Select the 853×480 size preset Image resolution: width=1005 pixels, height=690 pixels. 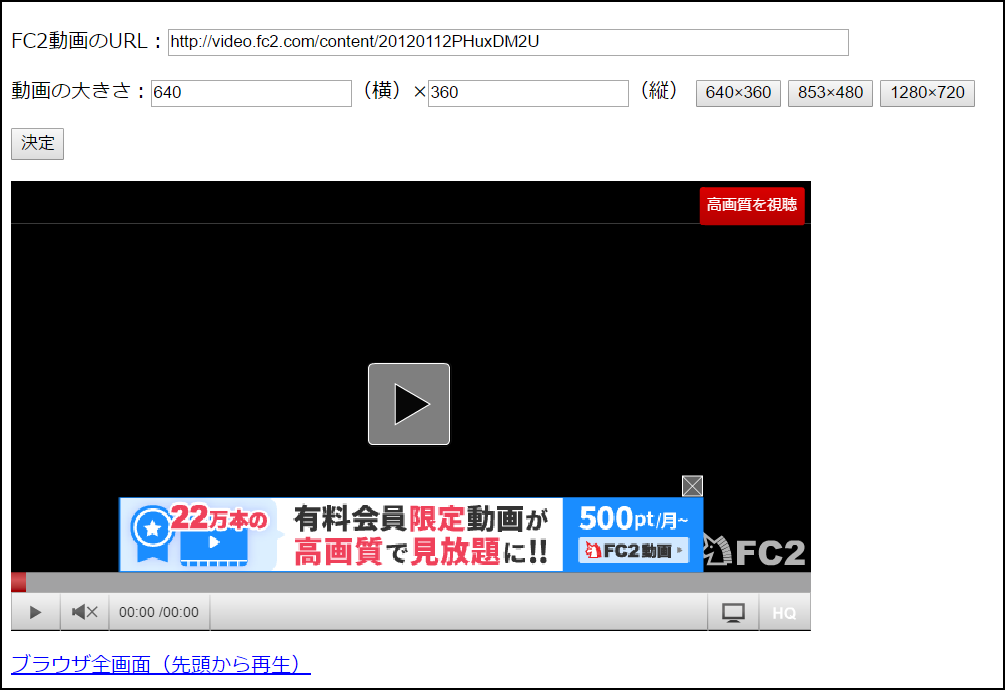click(x=830, y=93)
